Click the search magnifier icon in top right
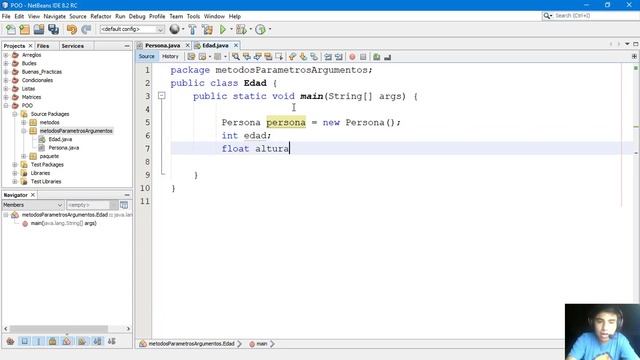Screen dimensions: 640x360 (x=547, y=16)
